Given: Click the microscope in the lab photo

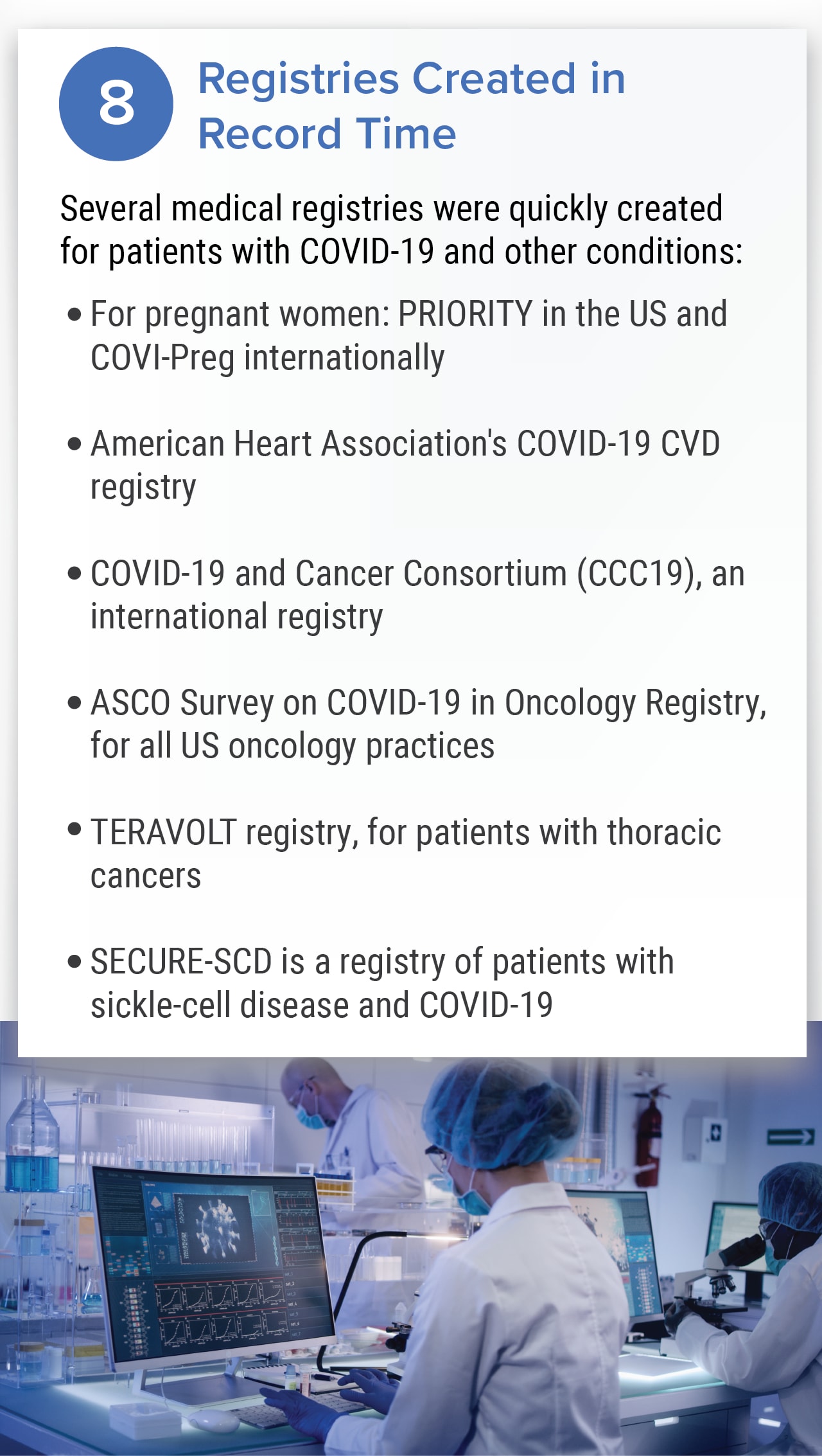Looking at the screenshot, I should click(x=721, y=1279).
